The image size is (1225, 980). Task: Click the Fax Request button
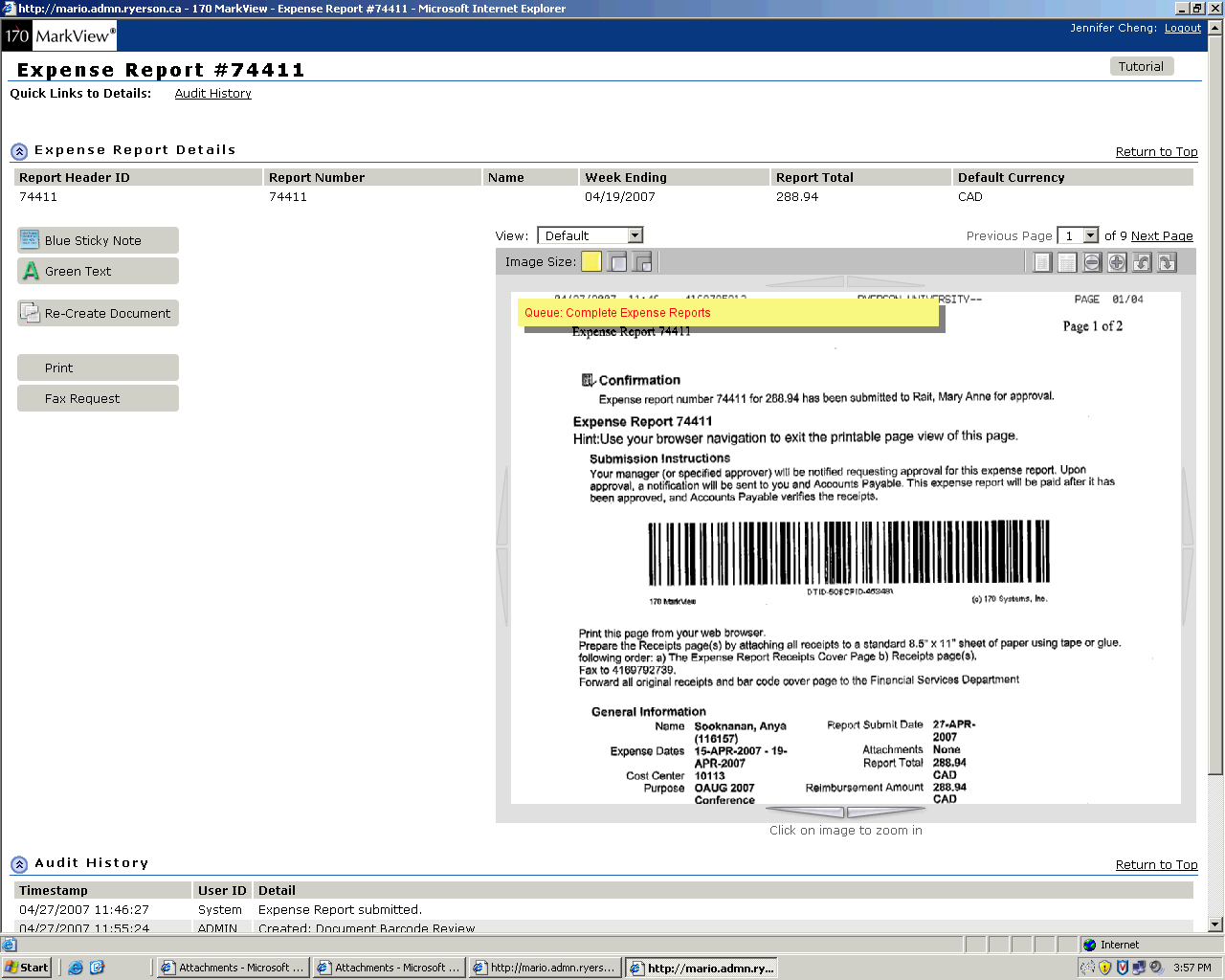98,399
